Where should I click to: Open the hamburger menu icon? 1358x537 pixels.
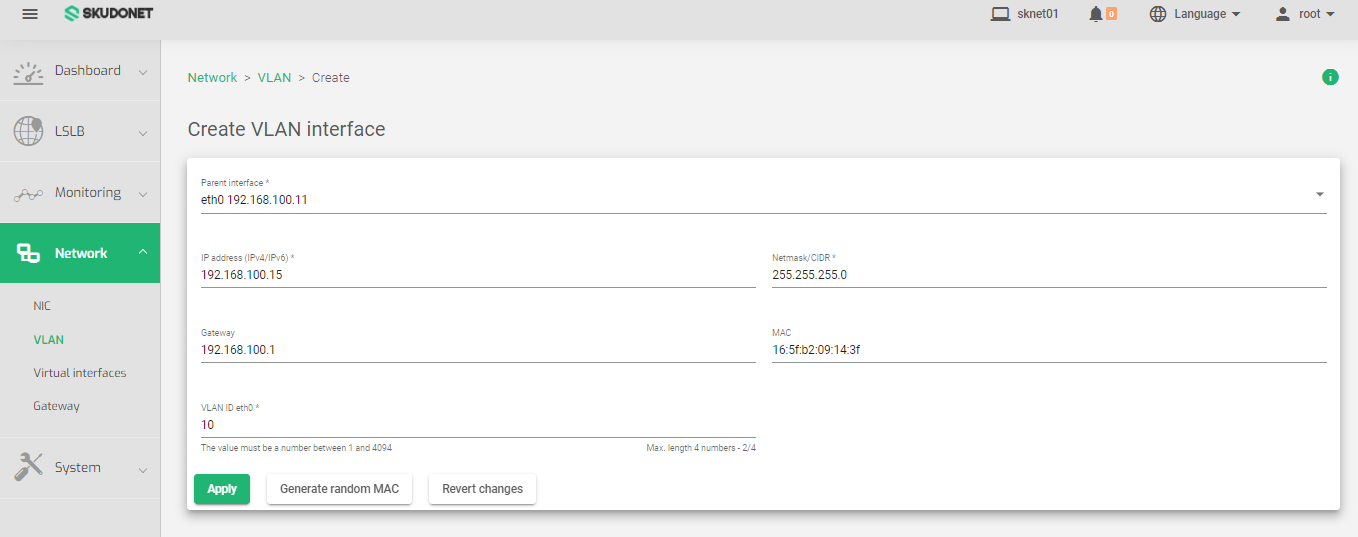pyautogui.click(x=30, y=14)
